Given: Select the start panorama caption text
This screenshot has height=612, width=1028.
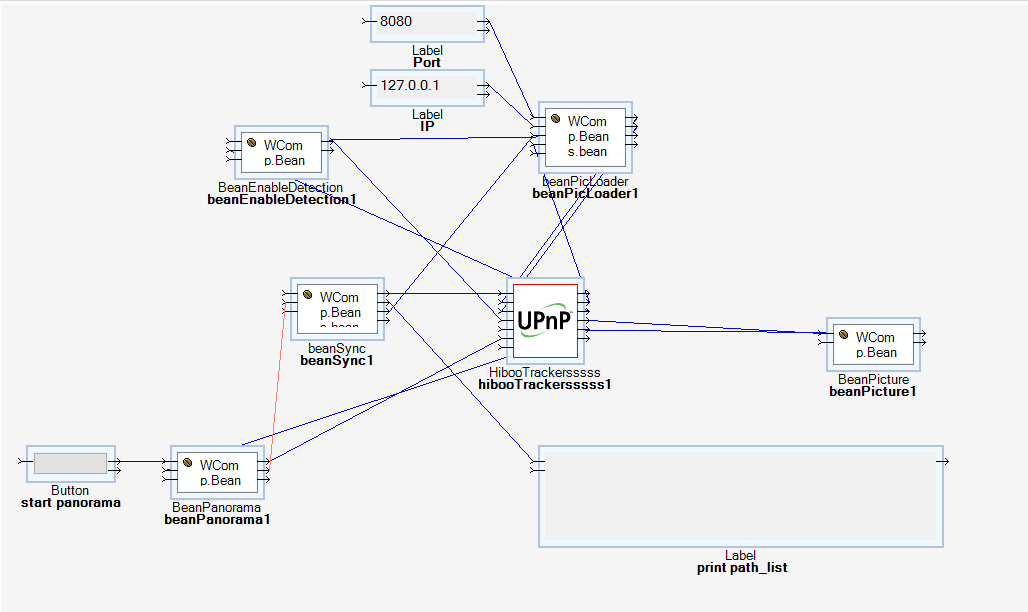Looking at the screenshot, I should [x=70, y=503].
